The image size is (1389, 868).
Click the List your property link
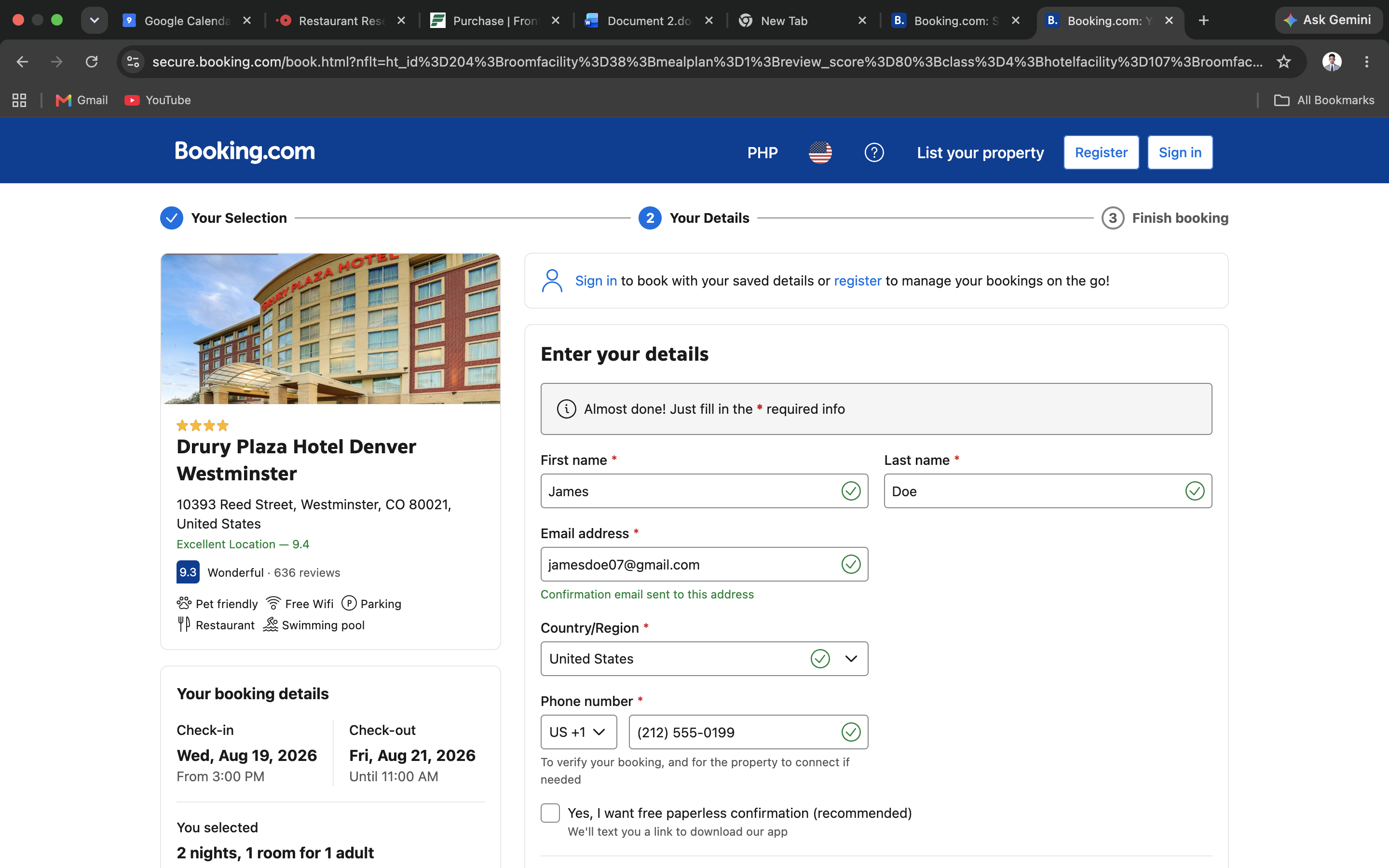click(980, 153)
